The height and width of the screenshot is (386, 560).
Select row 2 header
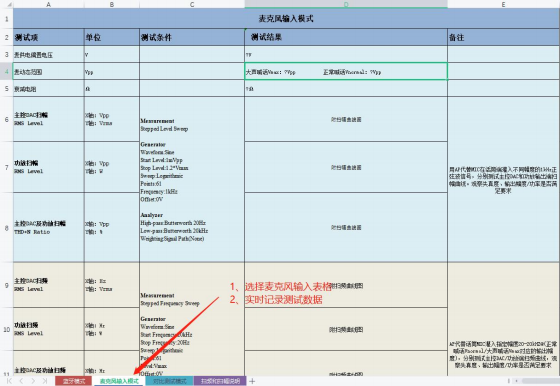tap(6, 37)
